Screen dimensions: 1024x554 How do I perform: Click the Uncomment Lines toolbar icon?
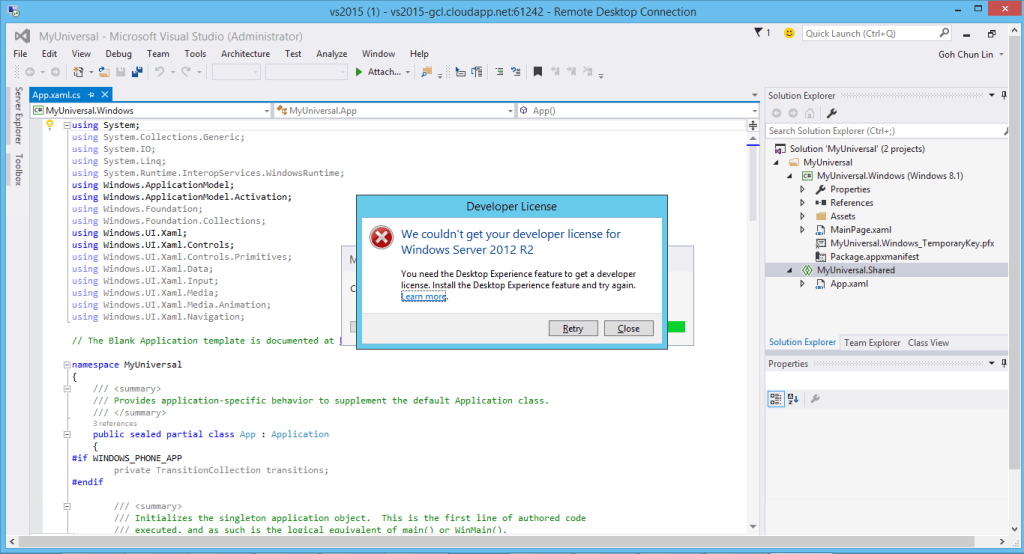(x=516, y=72)
